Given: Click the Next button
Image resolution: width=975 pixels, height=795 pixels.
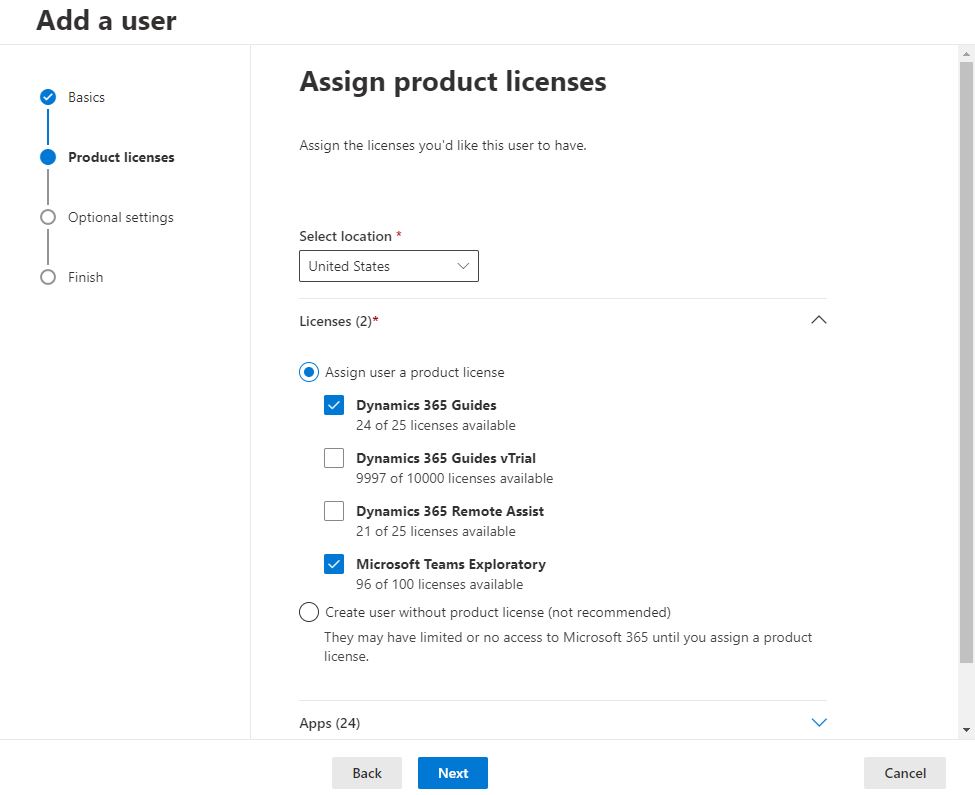Looking at the screenshot, I should tap(452, 772).
